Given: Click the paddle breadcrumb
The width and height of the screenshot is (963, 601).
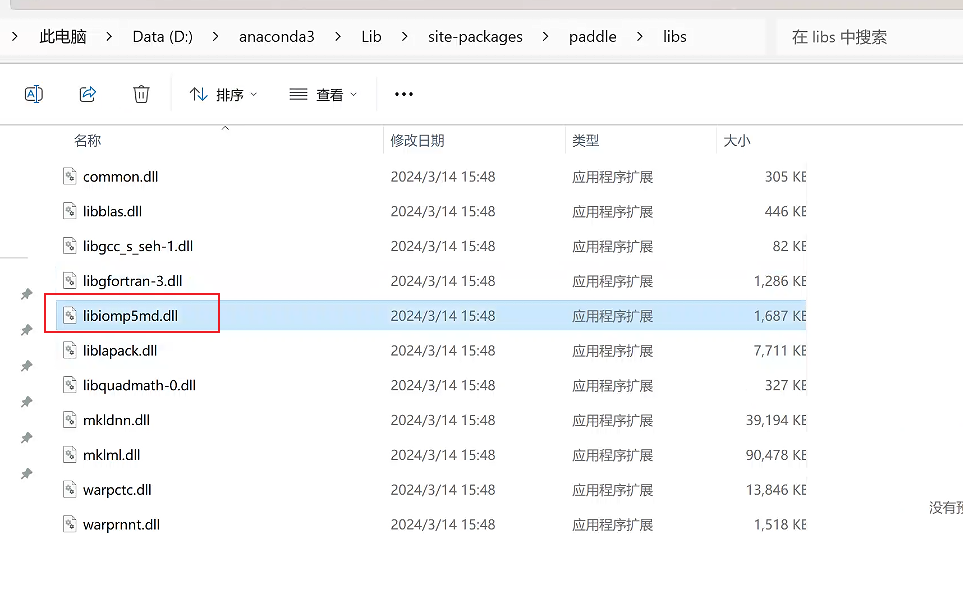Looking at the screenshot, I should [x=593, y=37].
